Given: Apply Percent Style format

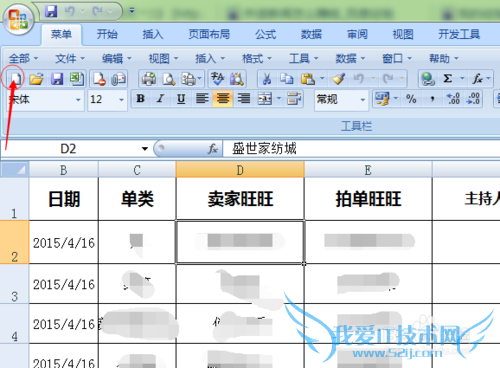Looking at the screenshot, I should 411,99.
